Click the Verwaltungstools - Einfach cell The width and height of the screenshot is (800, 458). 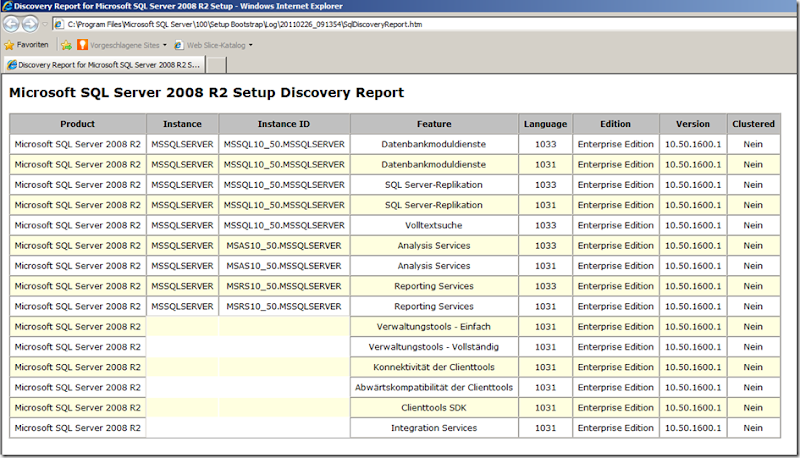pos(434,326)
